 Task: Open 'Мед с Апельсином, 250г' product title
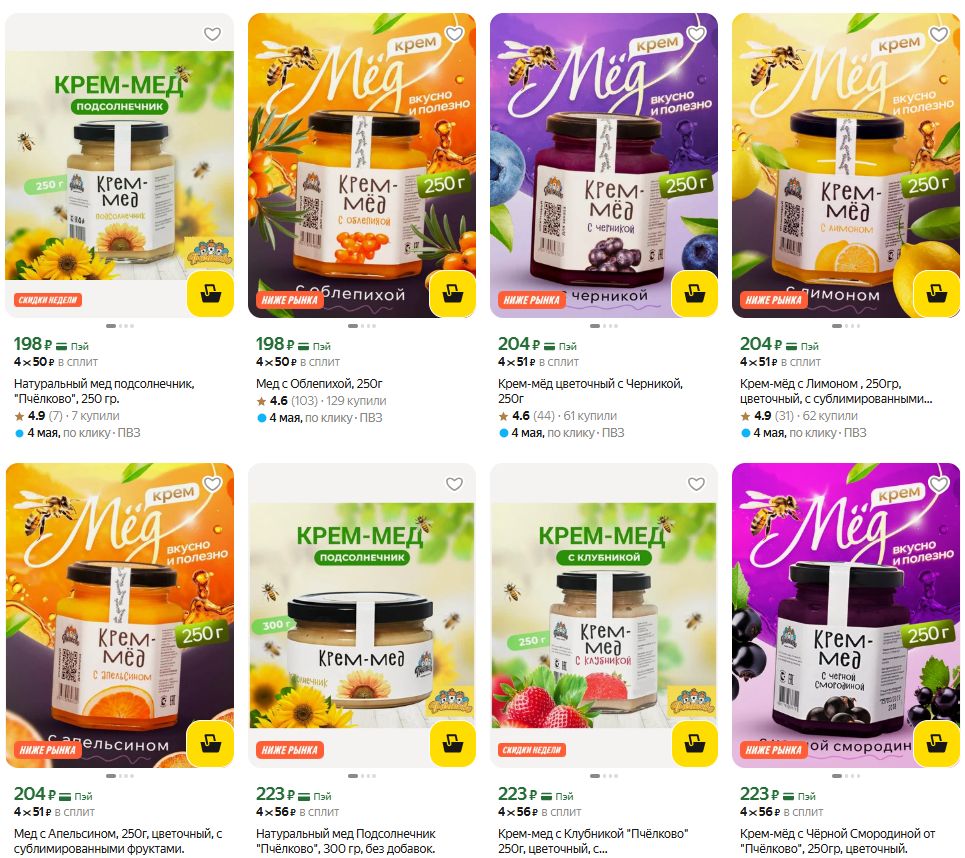118,841
